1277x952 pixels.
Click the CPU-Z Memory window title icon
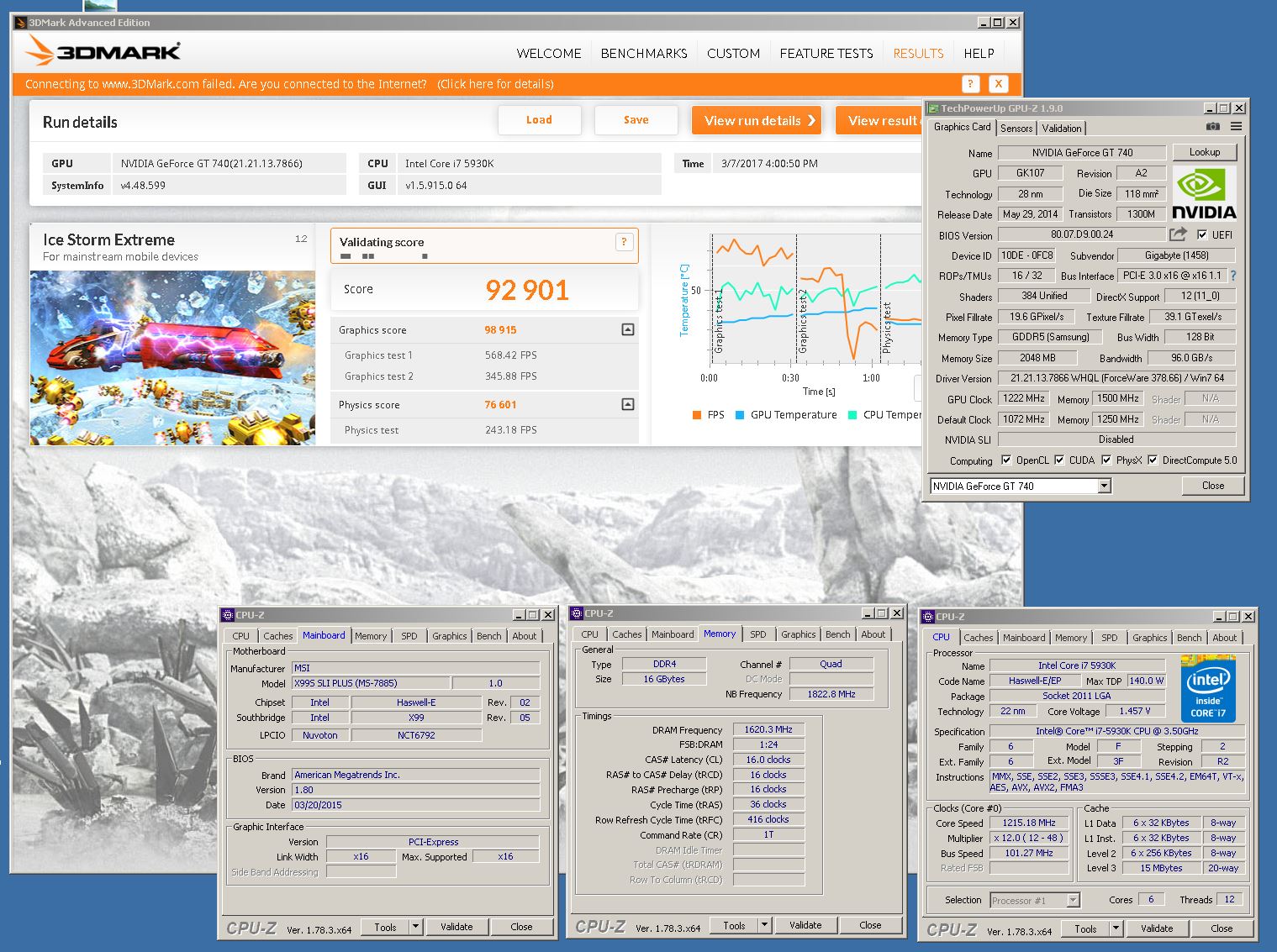[x=577, y=613]
